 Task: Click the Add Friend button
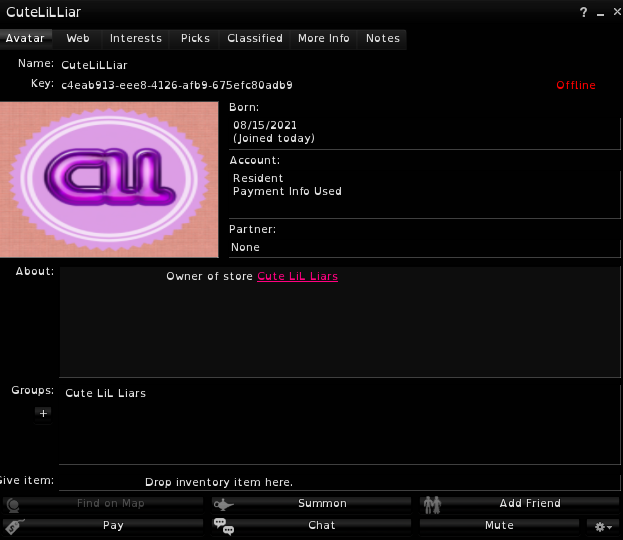pos(519,504)
